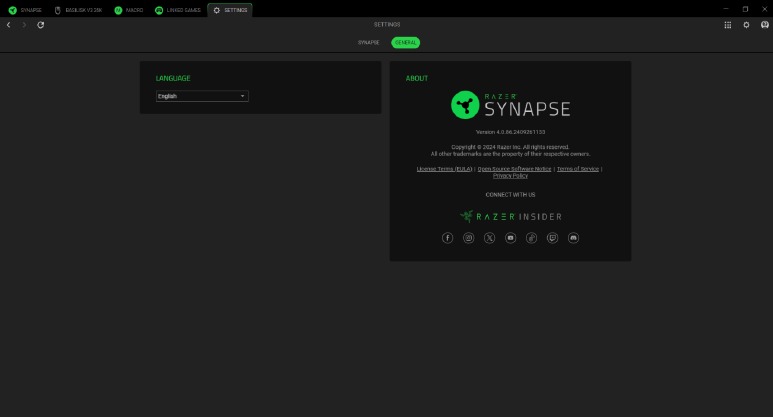Click the refresh icon
Viewport: 773px width, 419px height.
(40, 25)
